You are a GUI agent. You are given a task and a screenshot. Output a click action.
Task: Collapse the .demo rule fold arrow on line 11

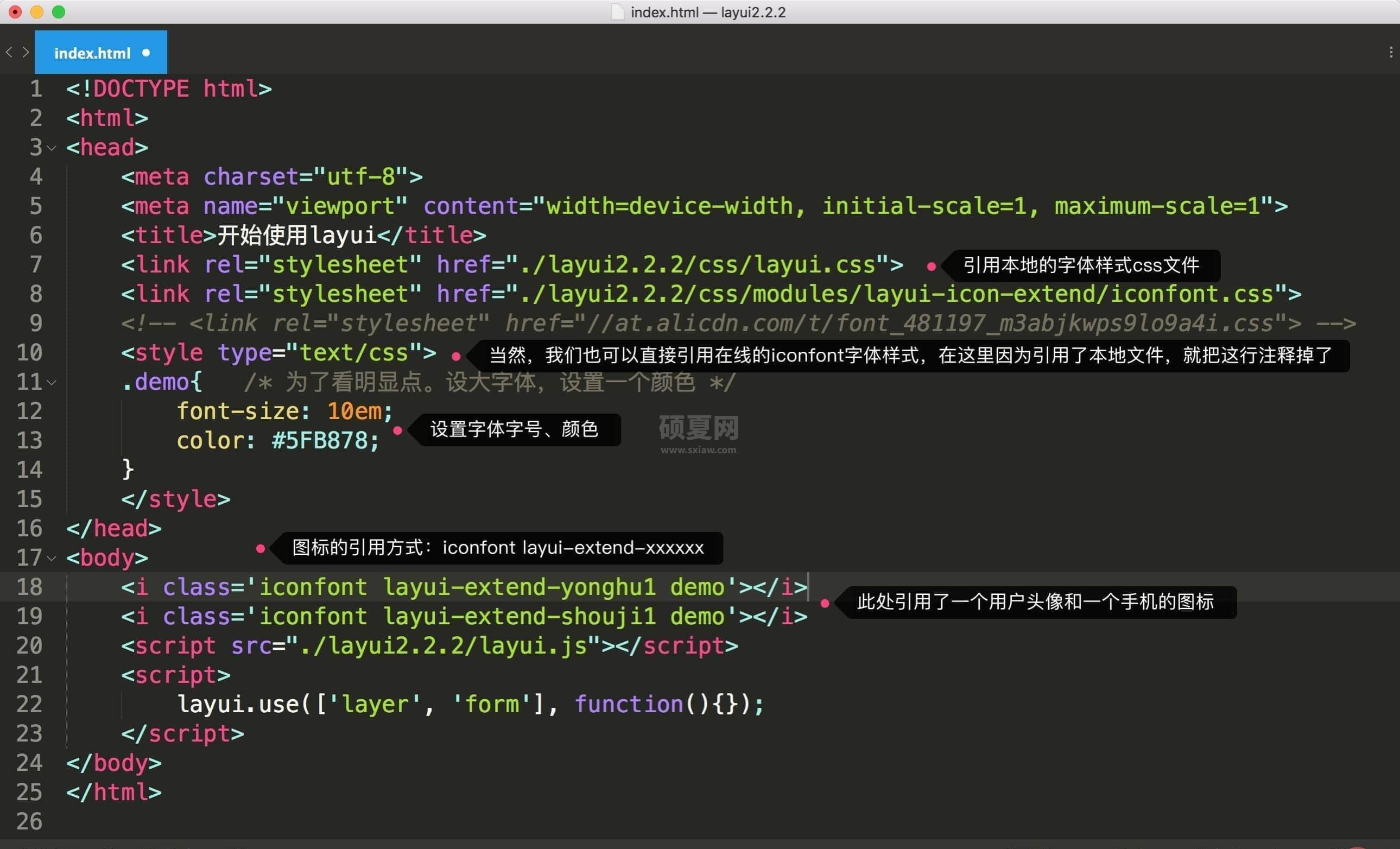click(x=52, y=383)
